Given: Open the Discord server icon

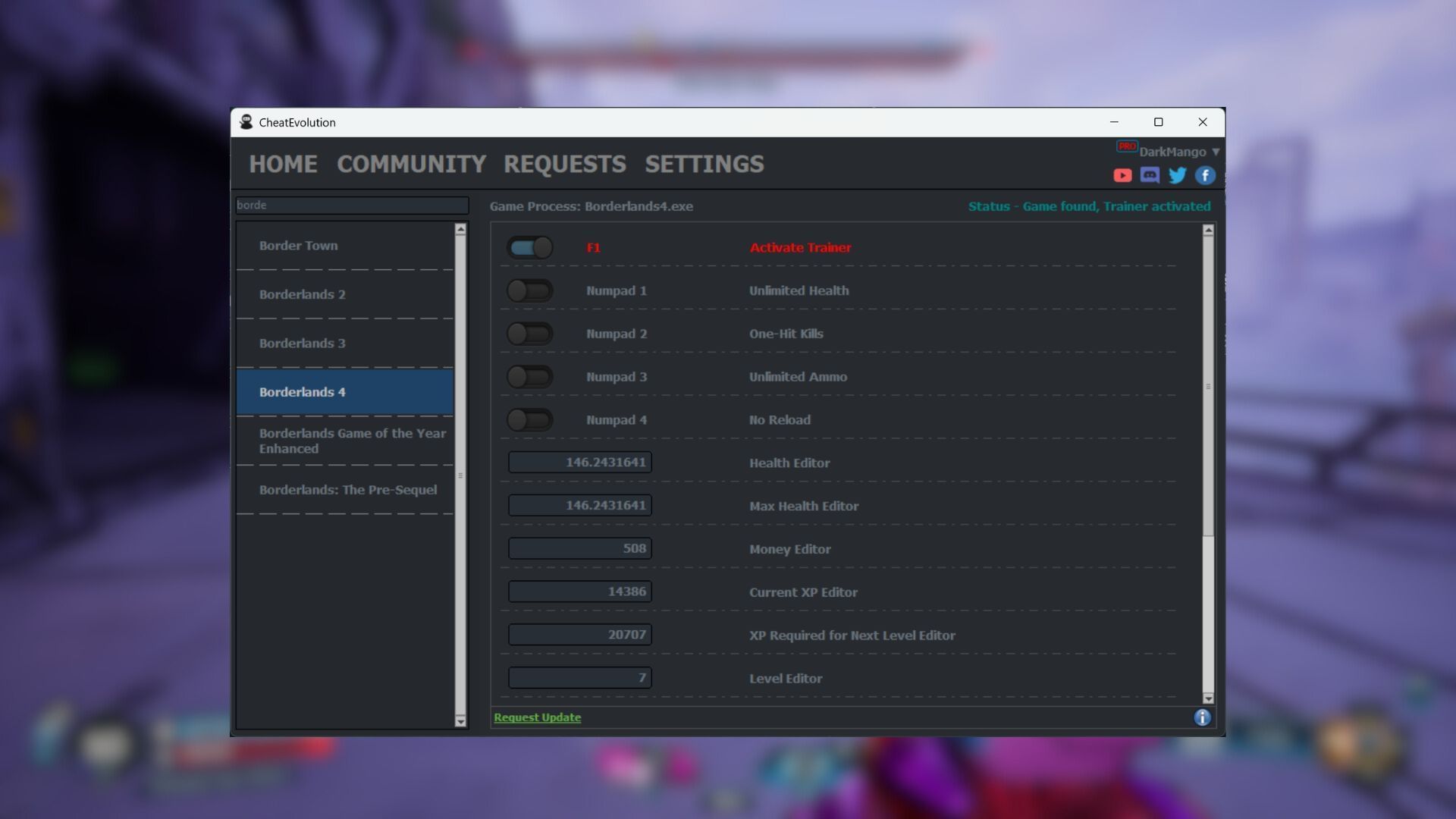Looking at the screenshot, I should 1150,176.
